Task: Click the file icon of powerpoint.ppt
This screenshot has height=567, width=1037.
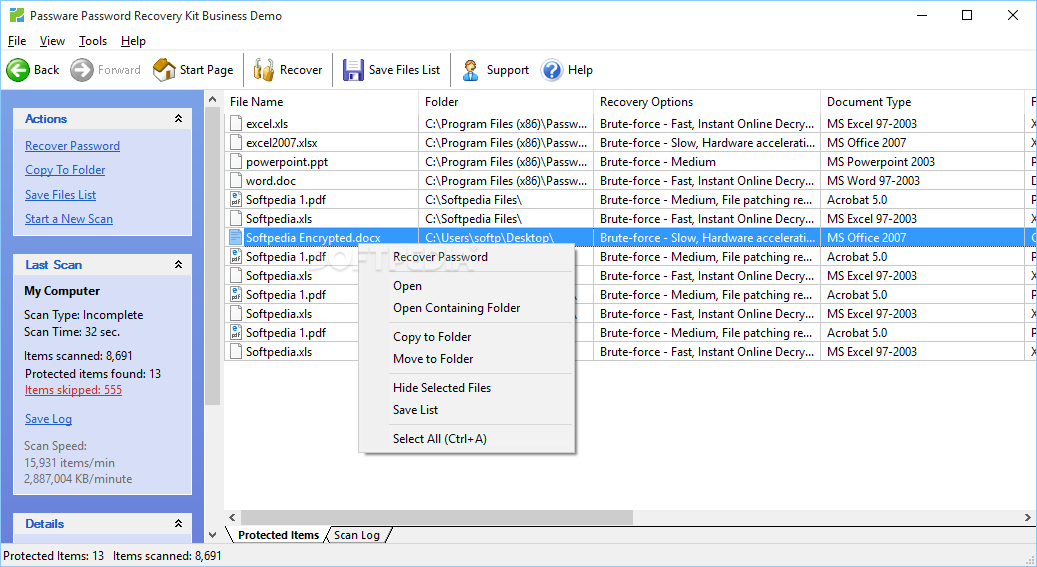Action: point(235,162)
